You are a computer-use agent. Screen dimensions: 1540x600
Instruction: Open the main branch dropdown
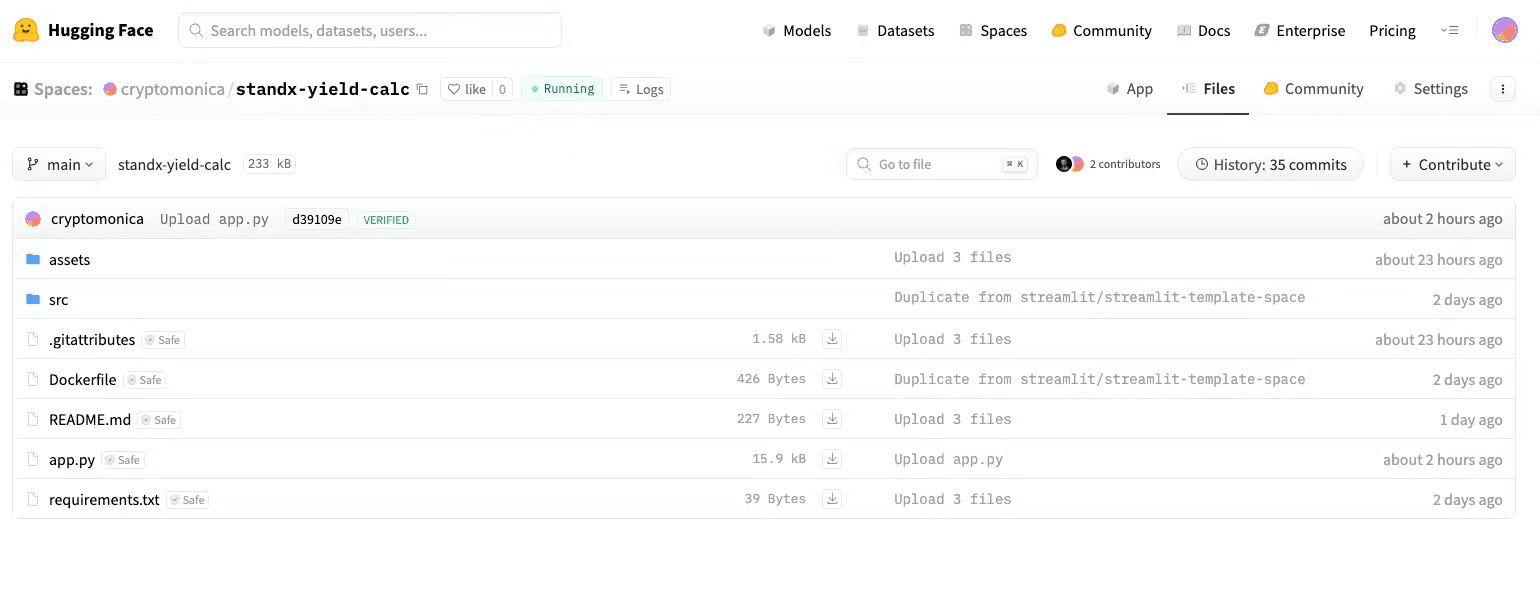[x=59, y=164]
